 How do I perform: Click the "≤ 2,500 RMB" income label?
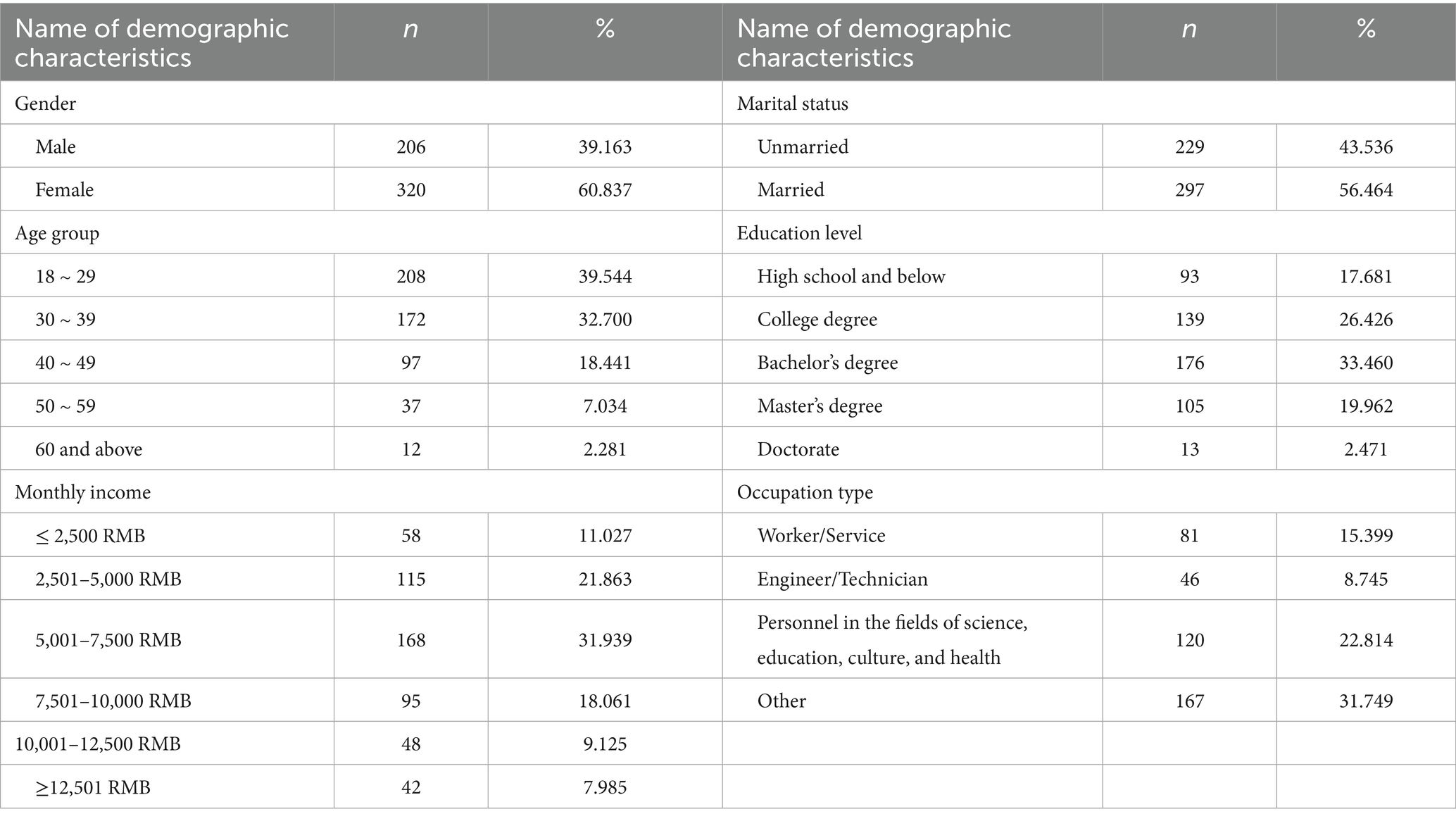(90, 536)
